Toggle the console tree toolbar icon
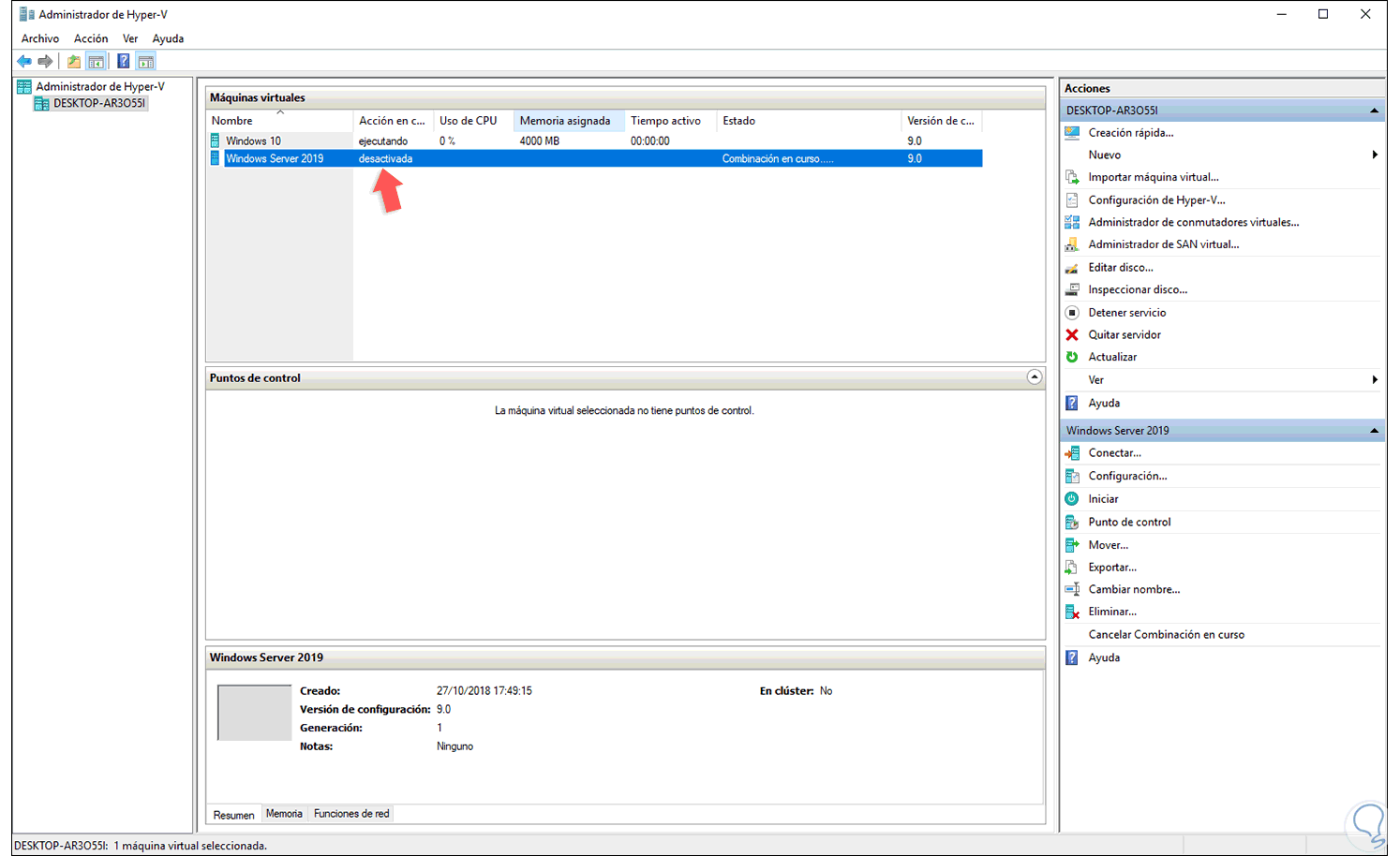Image resolution: width=1400 pixels, height=856 pixels. click(x=96, y=62)
